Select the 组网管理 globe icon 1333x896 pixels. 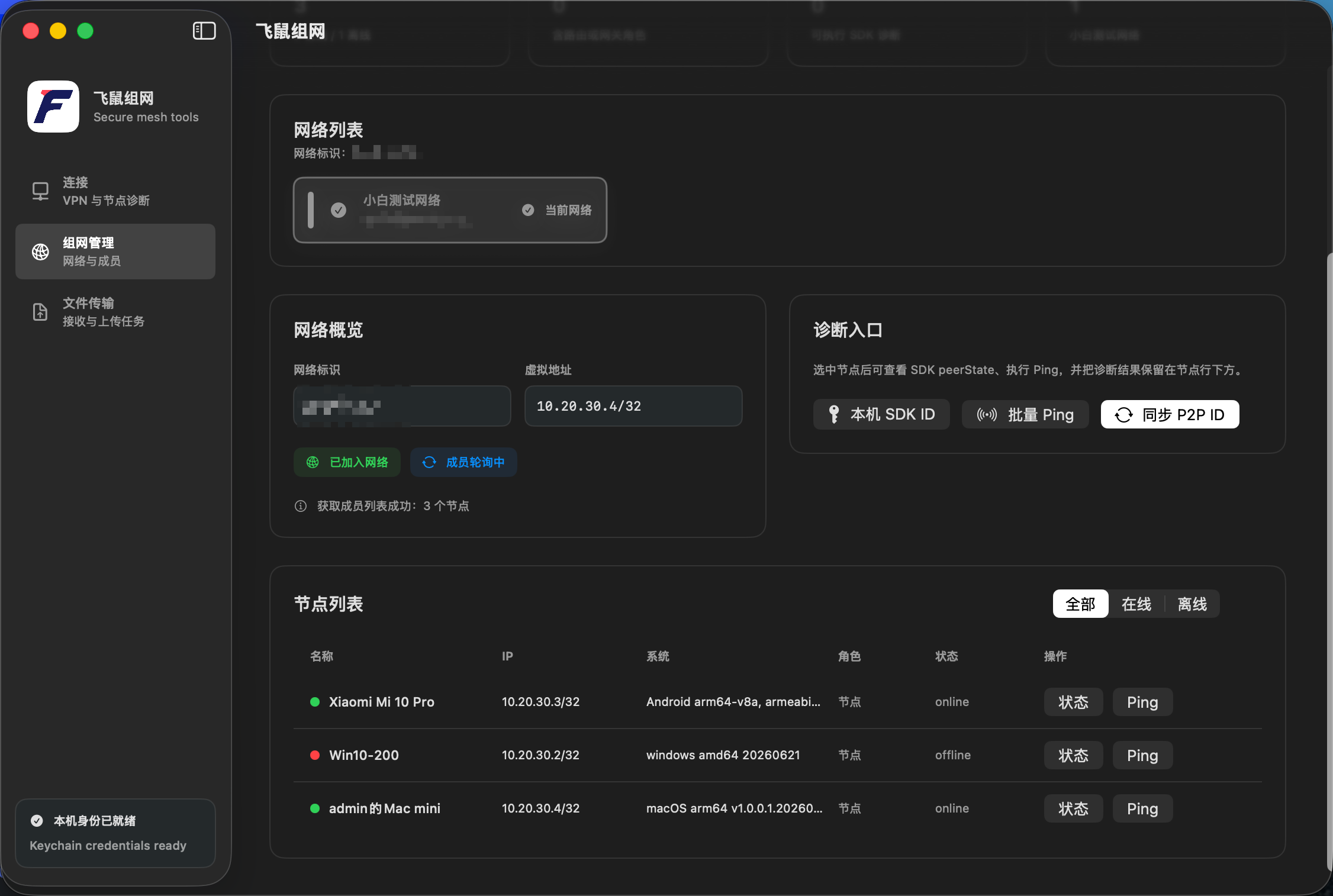[x=40, y=252]
